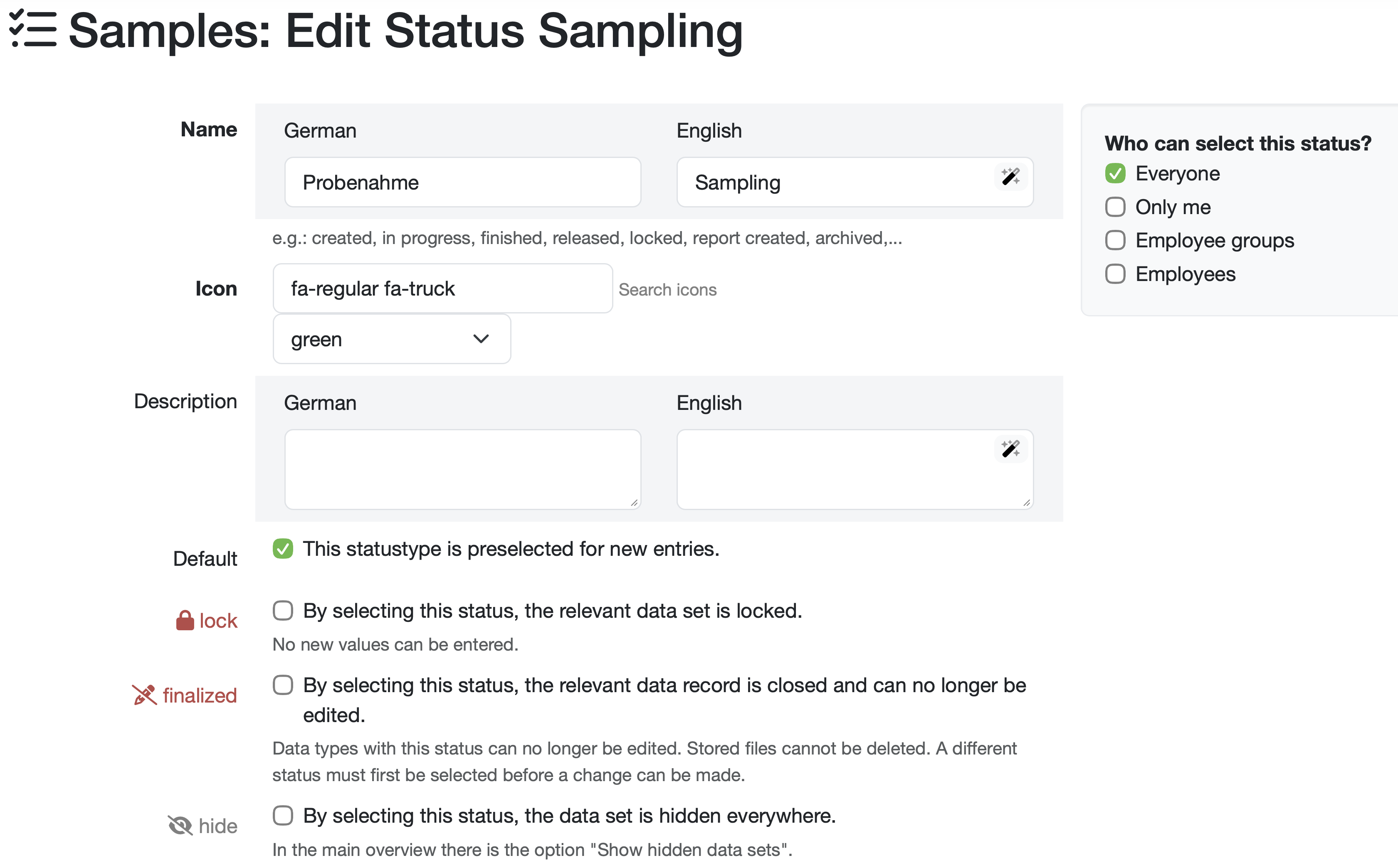Click magic wand in English description box
The height and width of the screenshot is (868, 1398).
tap(1010, 449)
